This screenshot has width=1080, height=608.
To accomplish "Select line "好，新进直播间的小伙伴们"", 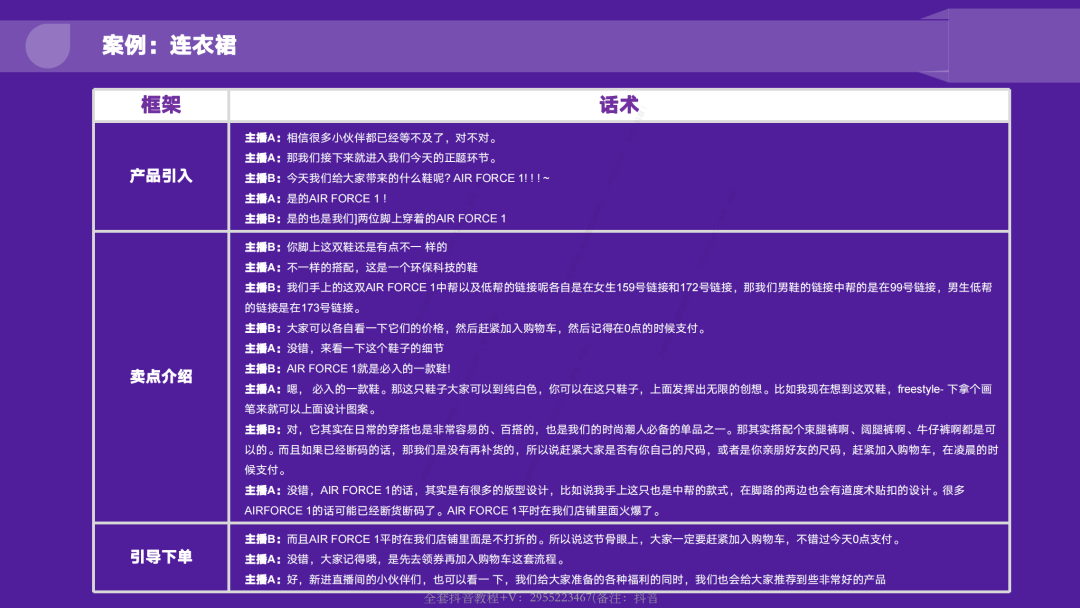I will tap(565, 580).
